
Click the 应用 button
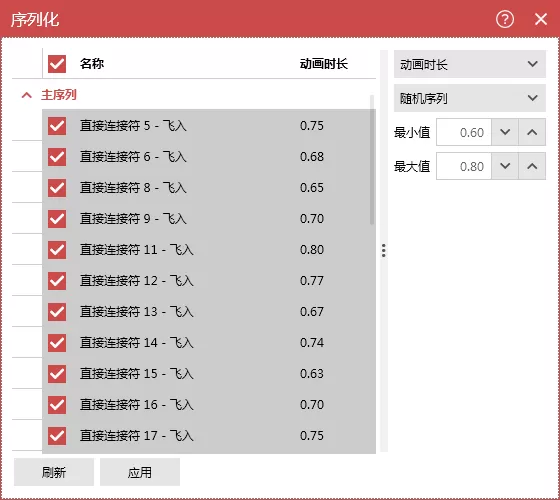click(140, 472)
